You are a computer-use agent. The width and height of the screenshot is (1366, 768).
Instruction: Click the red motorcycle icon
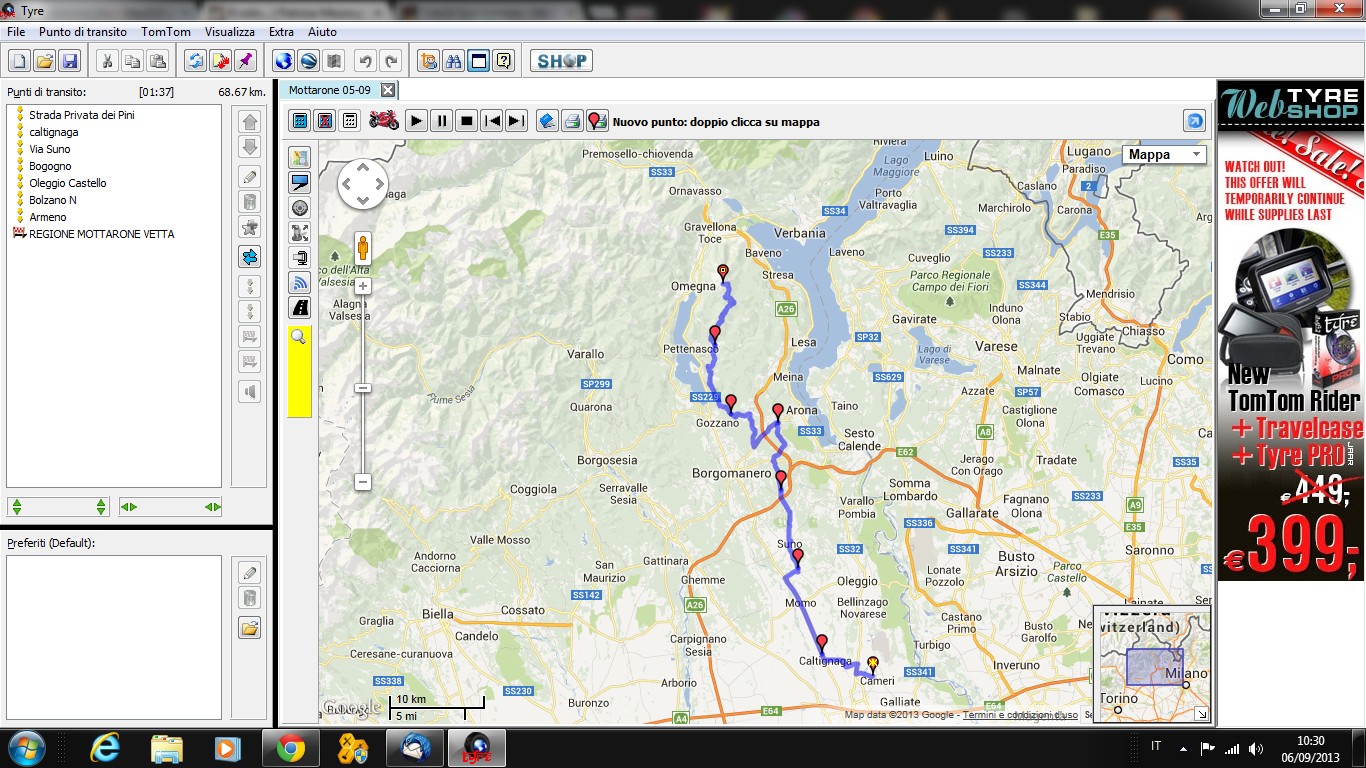(384, 121)
